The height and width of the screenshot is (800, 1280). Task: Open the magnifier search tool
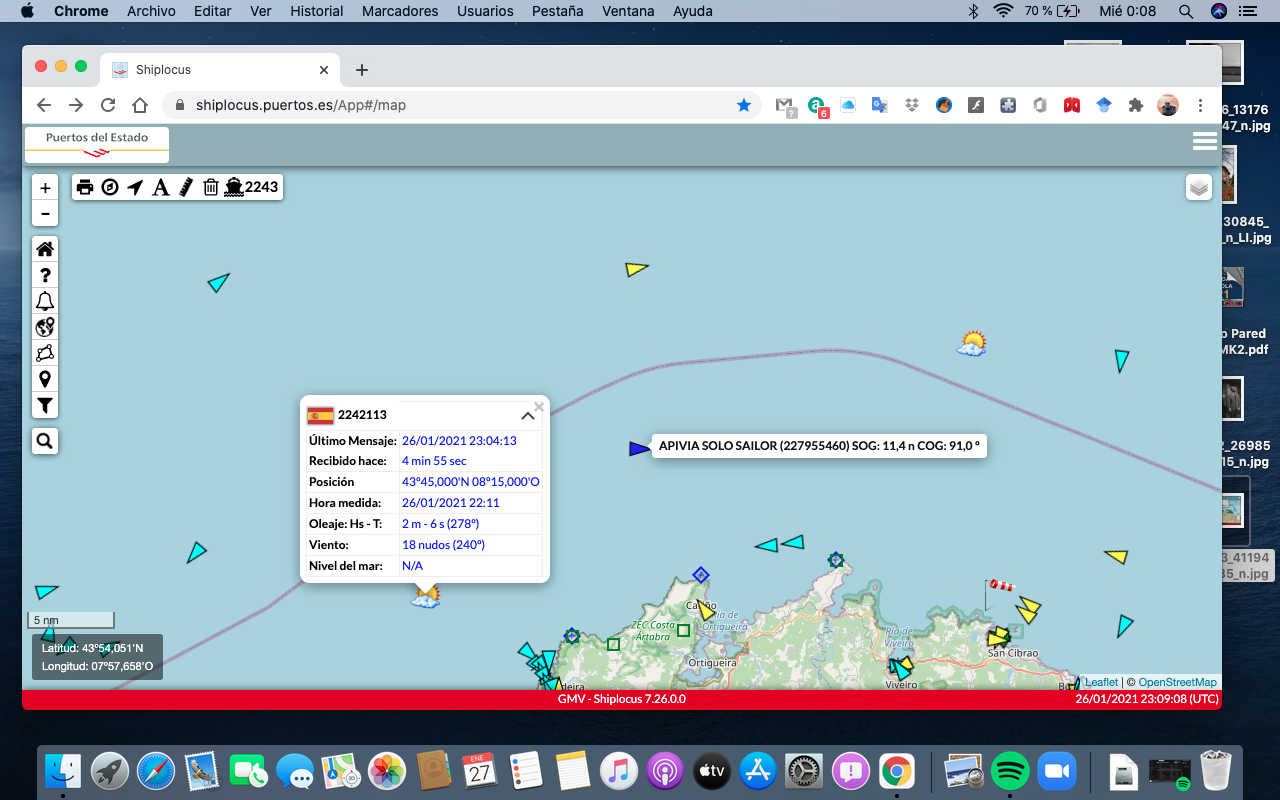coord(44,441)
